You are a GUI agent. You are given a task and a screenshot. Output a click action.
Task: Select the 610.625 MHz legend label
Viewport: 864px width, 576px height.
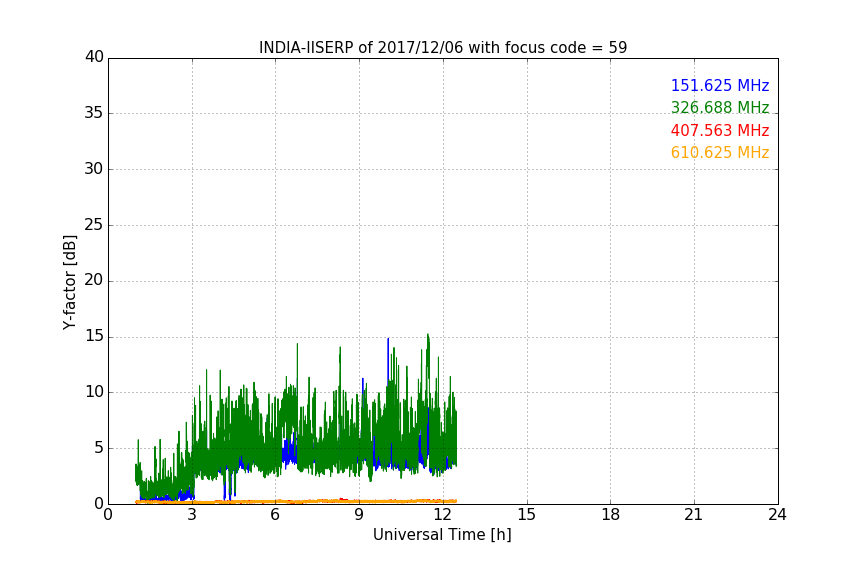[x=720, y=153]
